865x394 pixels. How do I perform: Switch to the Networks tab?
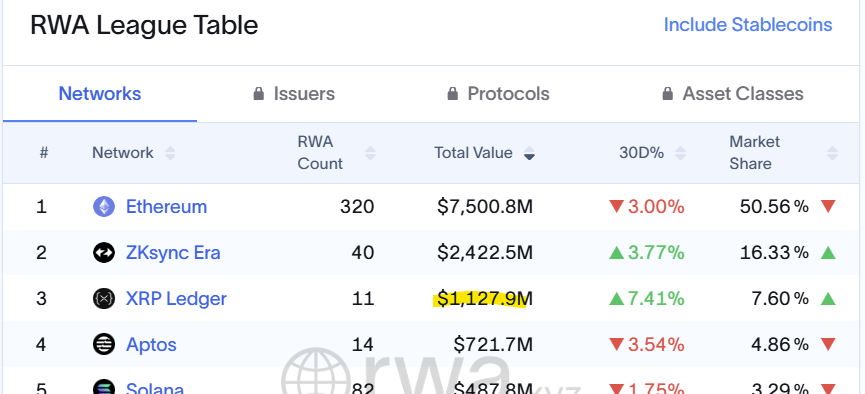tap(100, 94)
